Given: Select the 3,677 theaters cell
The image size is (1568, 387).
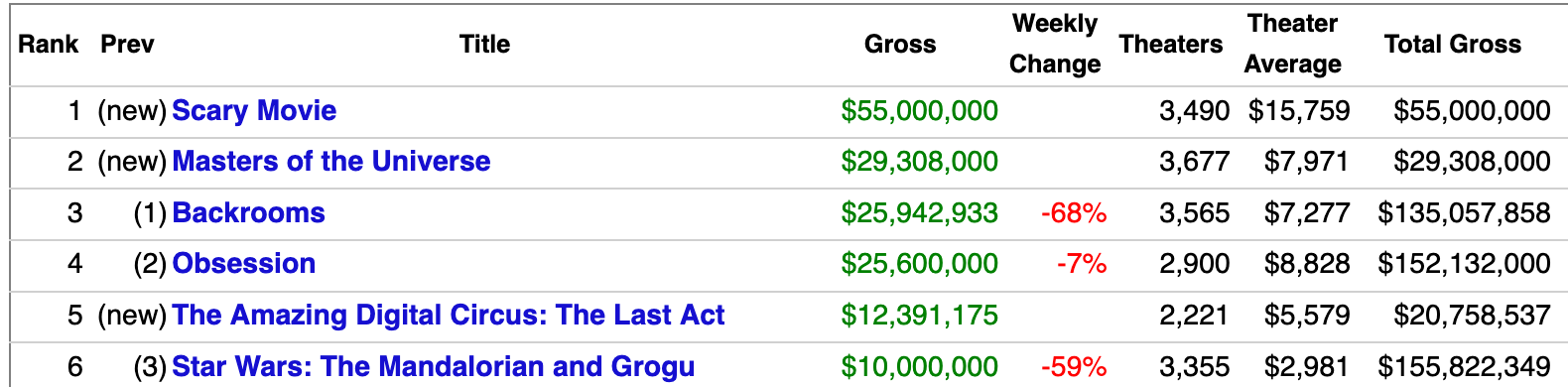Looking at the screenshot, I should (x=1195, y=161).
